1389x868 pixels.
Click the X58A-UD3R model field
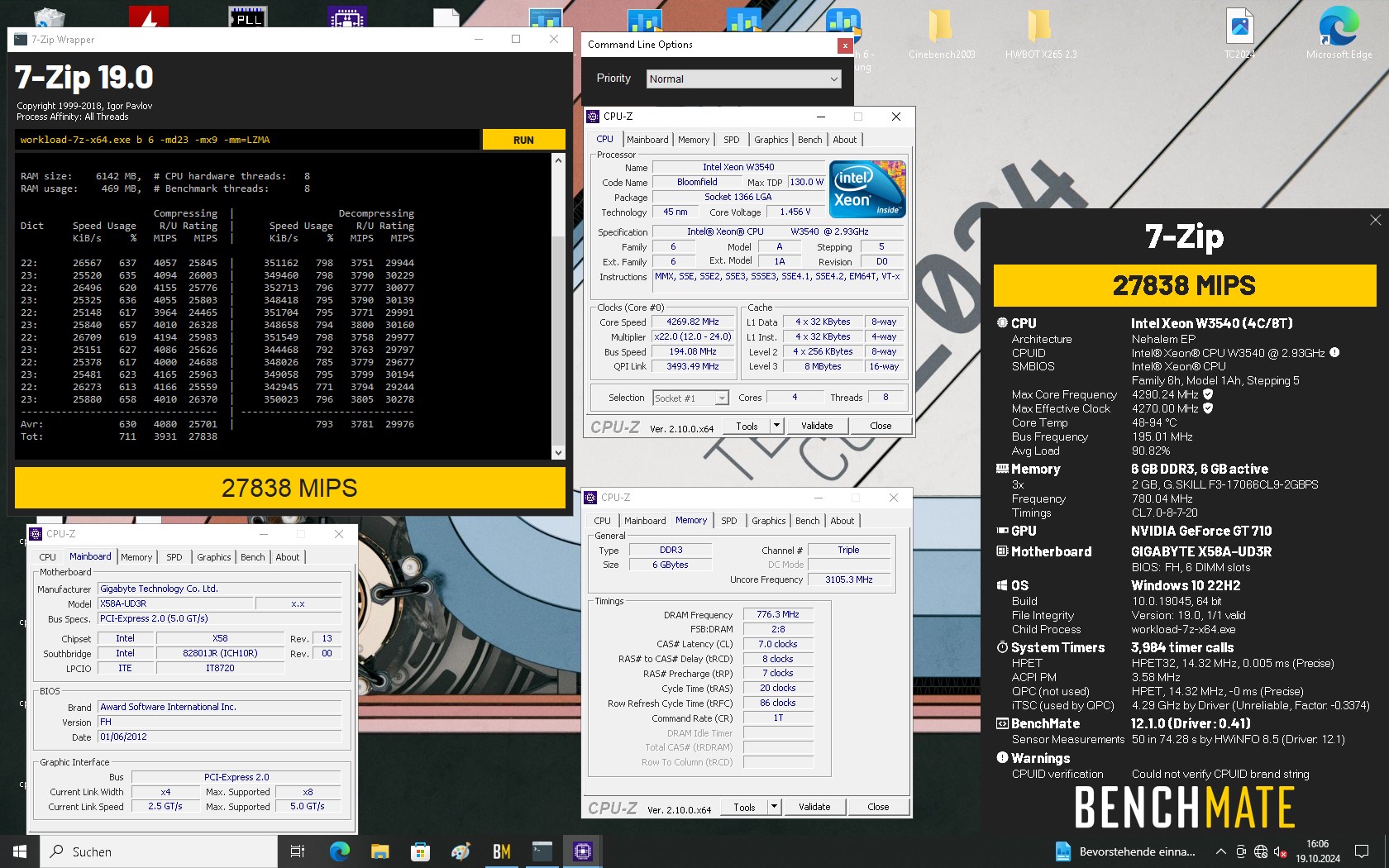(175, 603)
